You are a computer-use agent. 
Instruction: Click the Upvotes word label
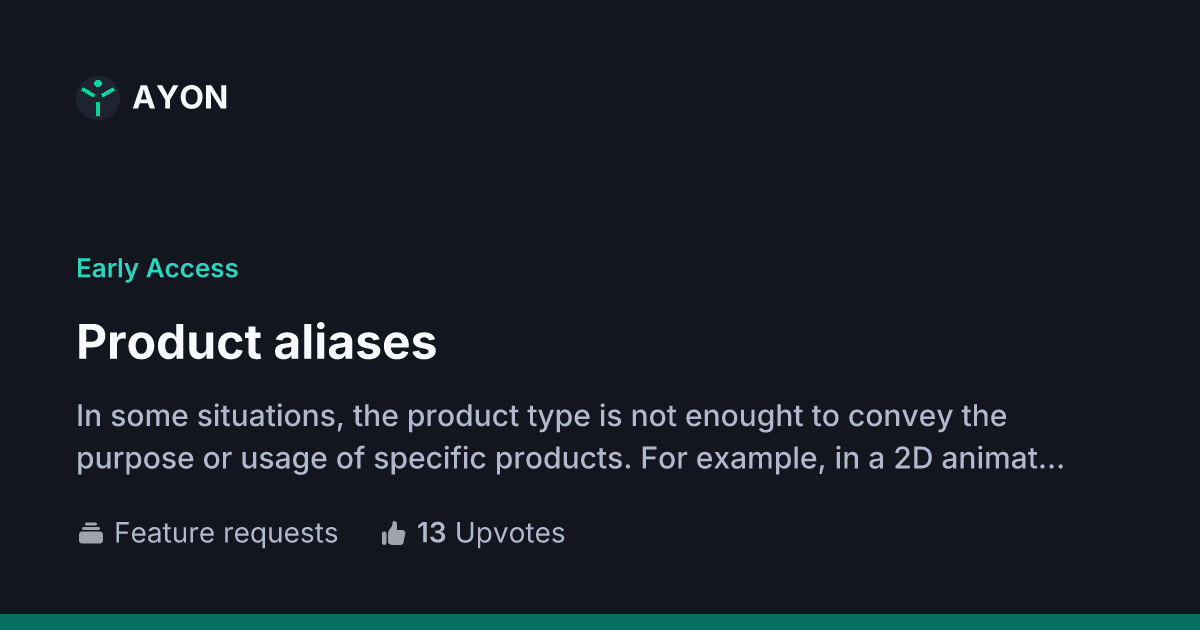tap(510, 533)
